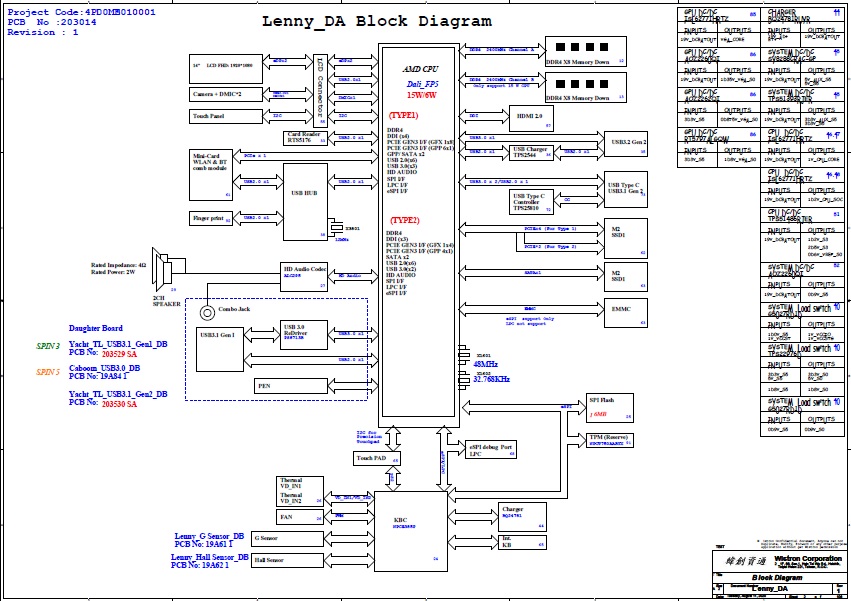Click the "Yacht_TL_USB3.1_Gen2_DB" board name
Screen dimensions: 851x601
(118, 394)
